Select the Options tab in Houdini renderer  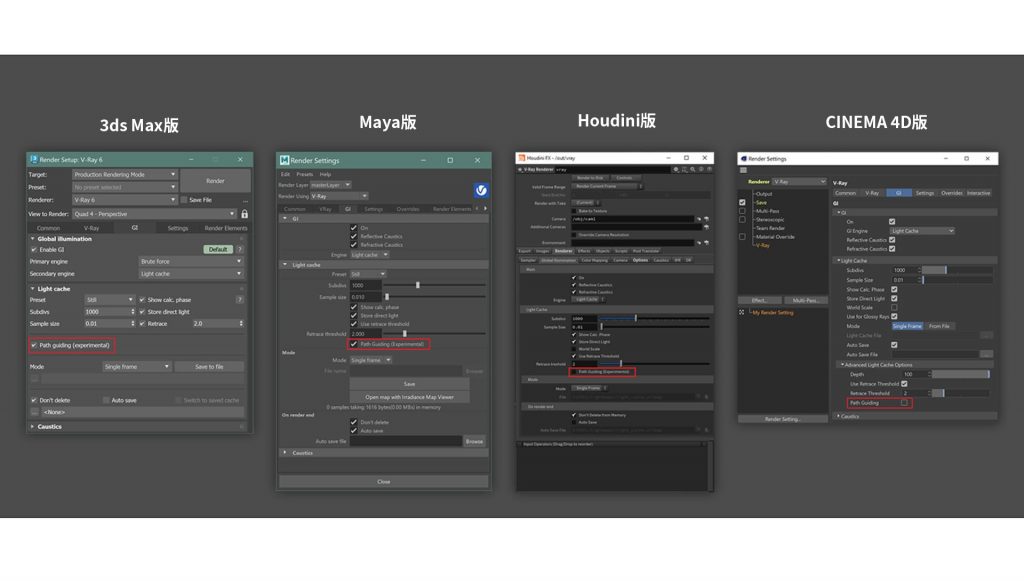(640, 261)
